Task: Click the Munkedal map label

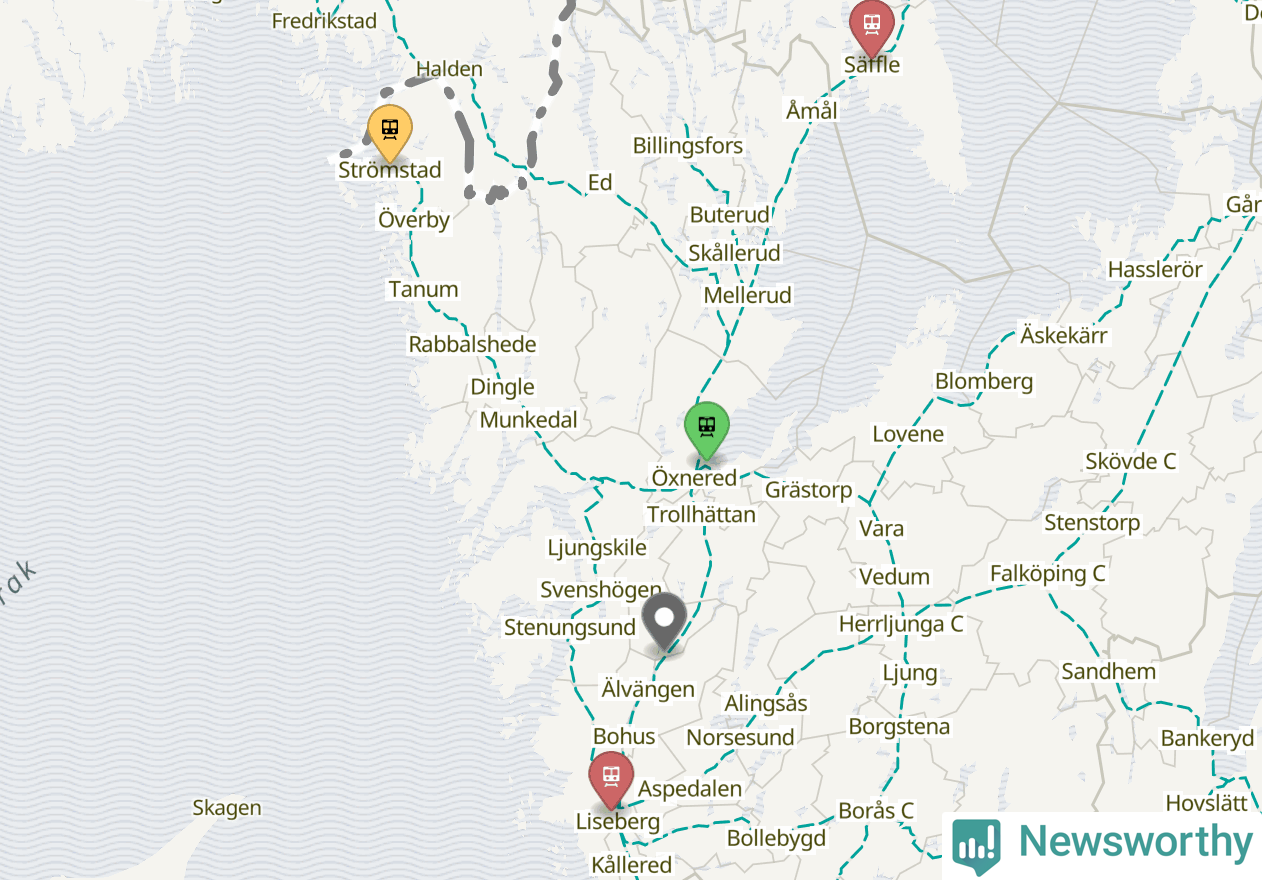Action: (529, 420)
